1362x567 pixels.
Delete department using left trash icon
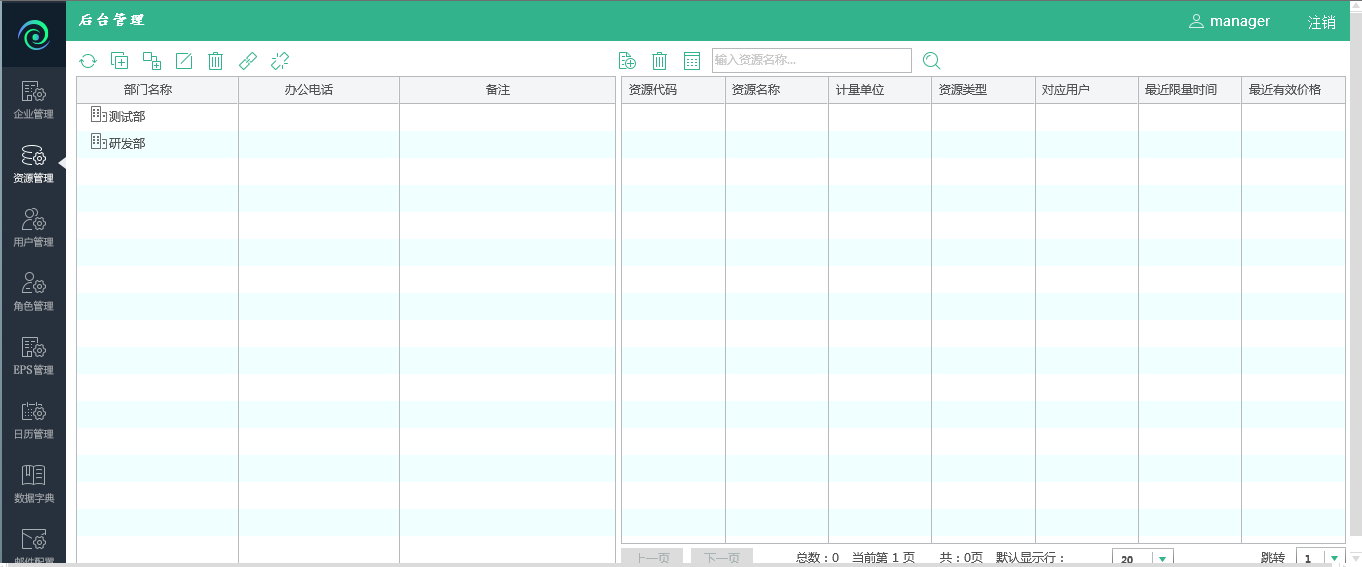coord(215,61)
